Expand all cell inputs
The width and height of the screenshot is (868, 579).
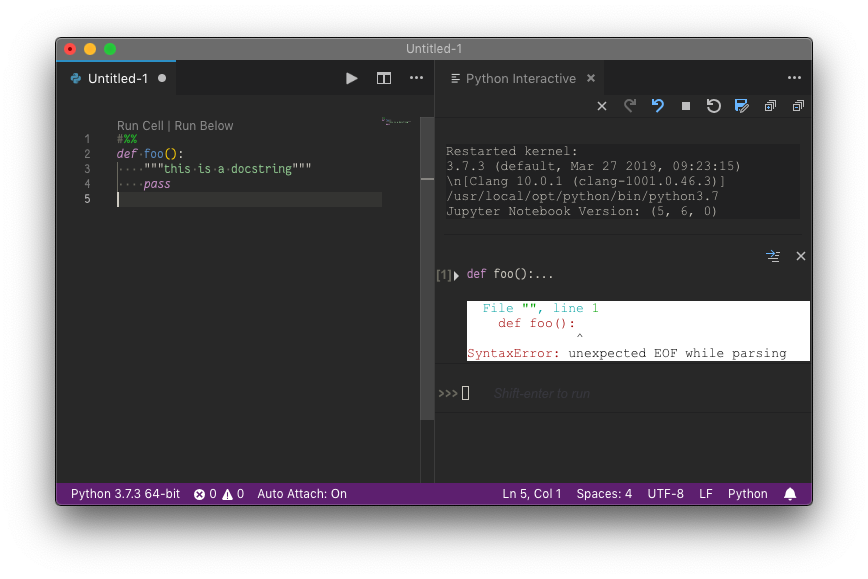pyautogui.click(x=769, y=105)
